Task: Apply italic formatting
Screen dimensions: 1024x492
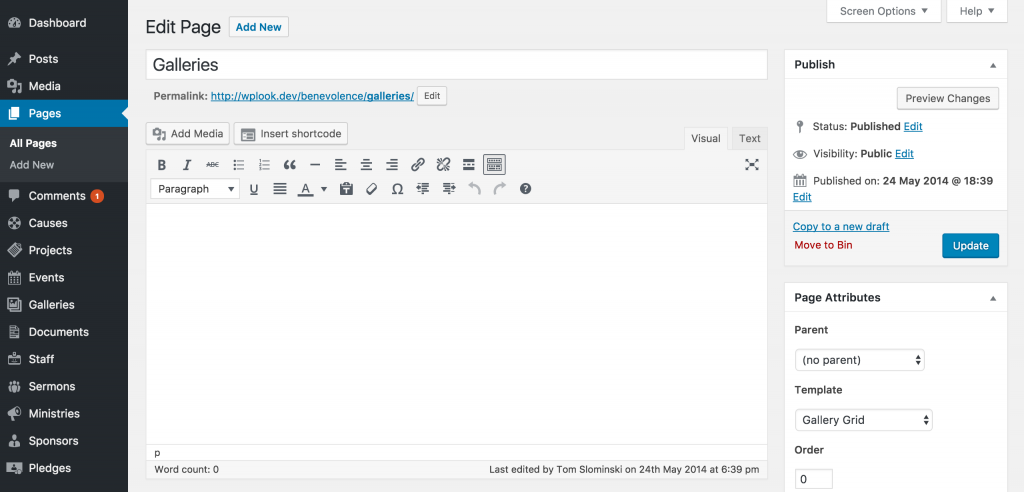Action: point(187,165)
